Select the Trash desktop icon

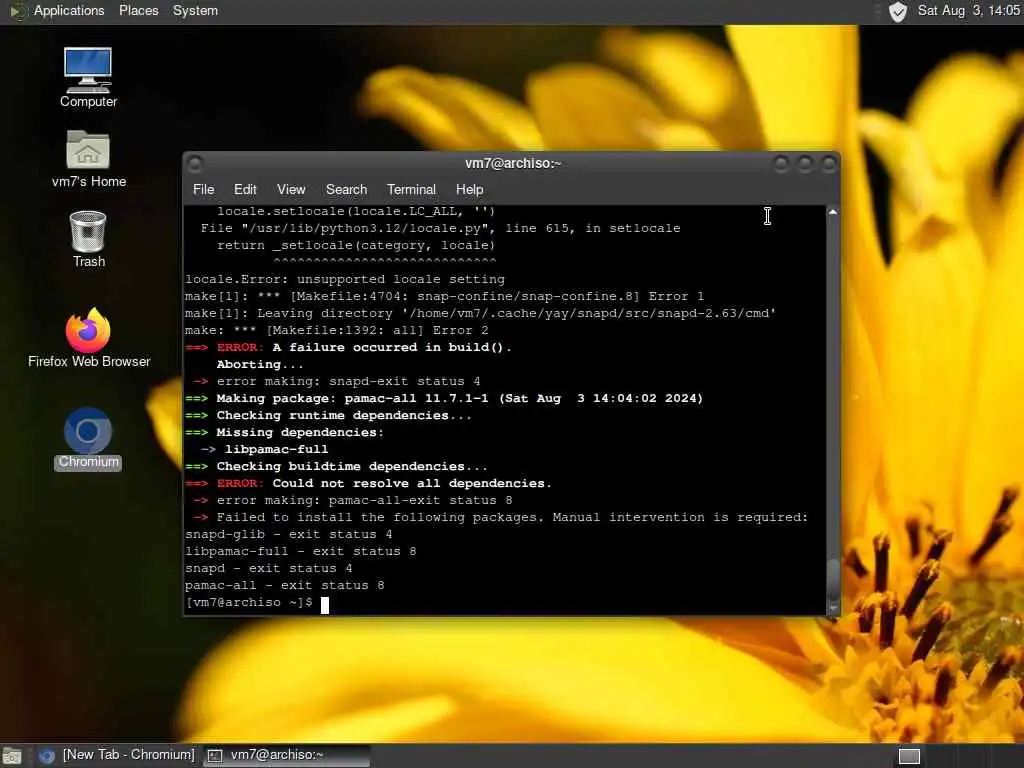coord(88,239)
